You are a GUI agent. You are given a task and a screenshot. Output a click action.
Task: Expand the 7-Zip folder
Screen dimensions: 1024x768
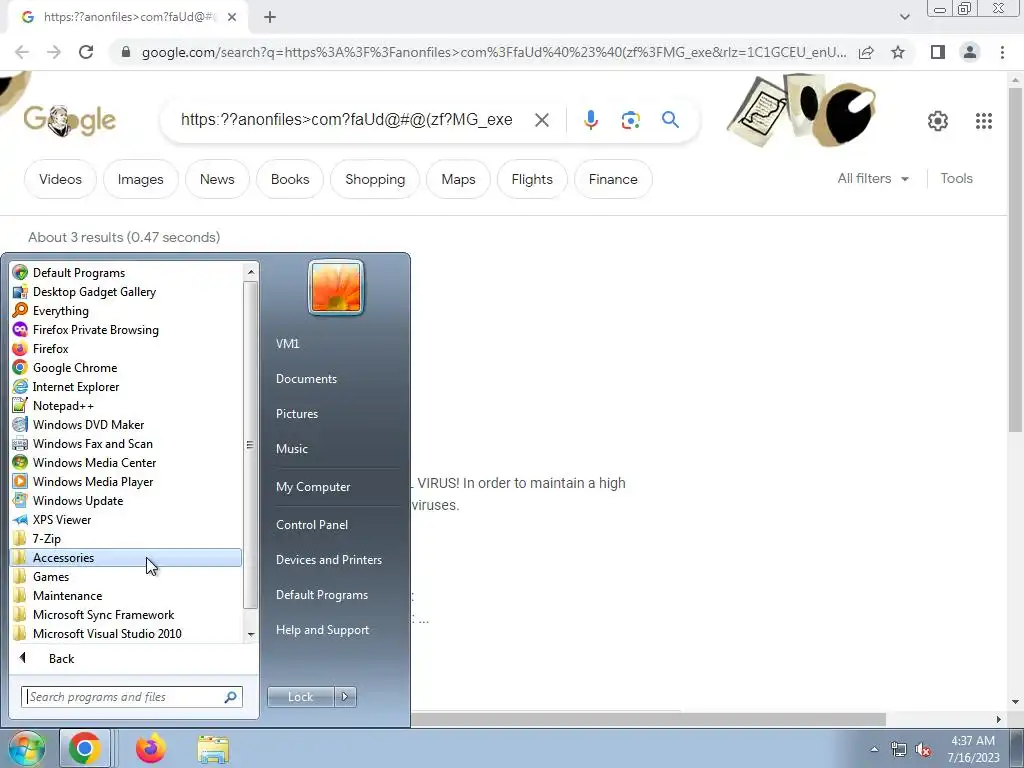(x=126, y=539)
